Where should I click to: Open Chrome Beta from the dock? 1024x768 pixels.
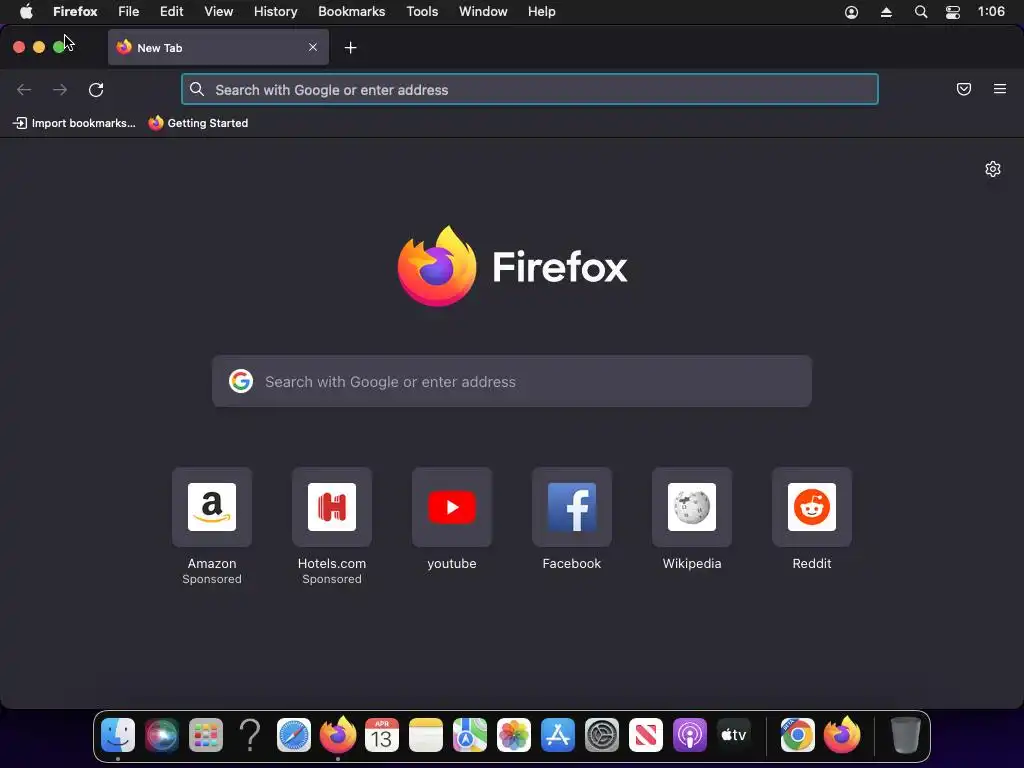[x=797, y=735]
